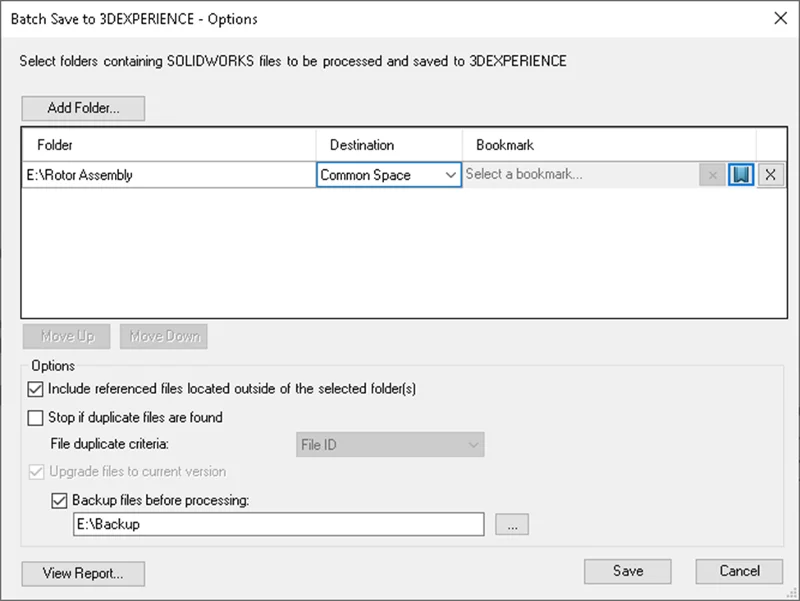Toggle Include referenced files checkbox
The height and width of the screenshot is (601, 800).
click(x=37, y=389)
